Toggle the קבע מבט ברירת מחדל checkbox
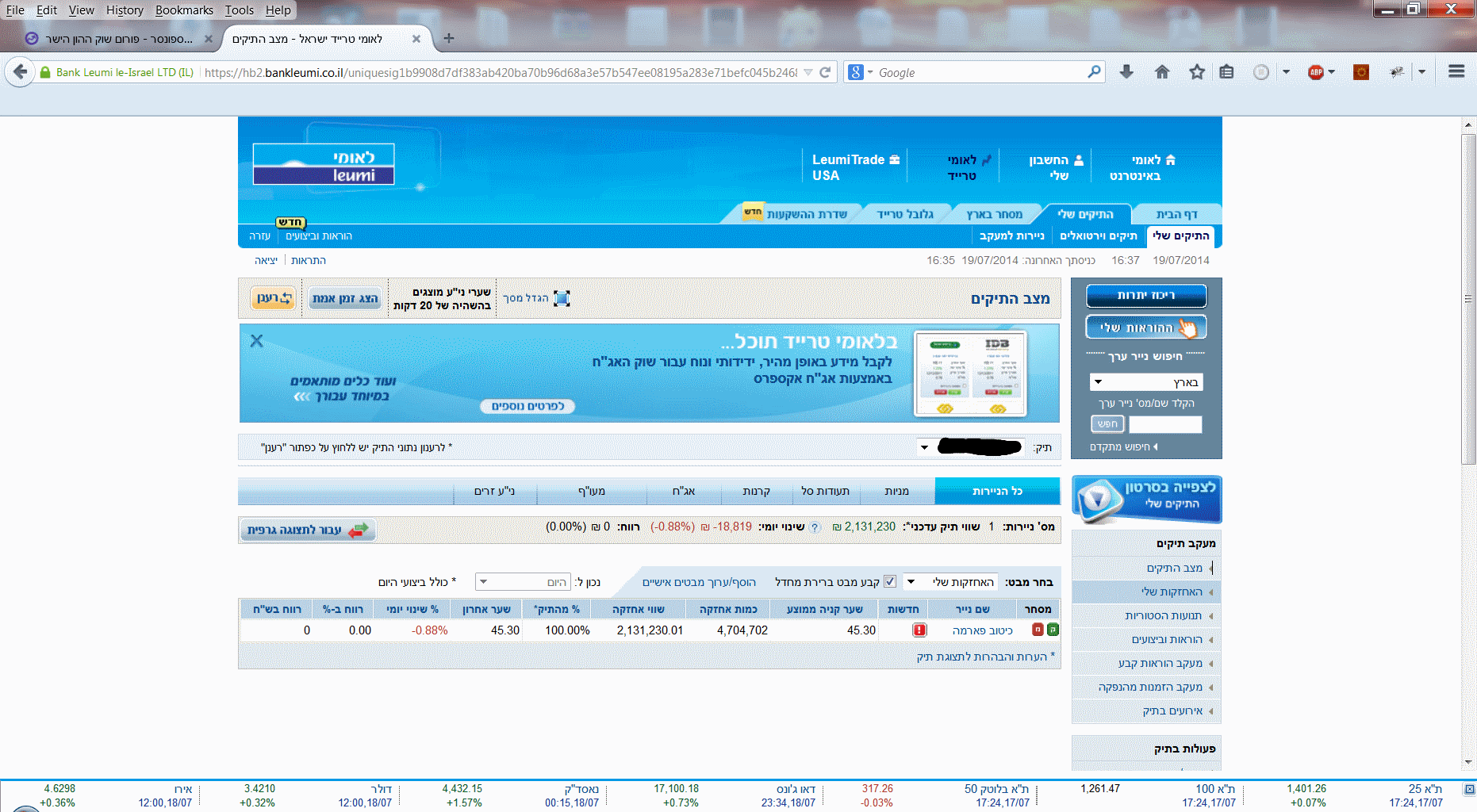This screenshot has height=812, width=1477. (890, 581)
